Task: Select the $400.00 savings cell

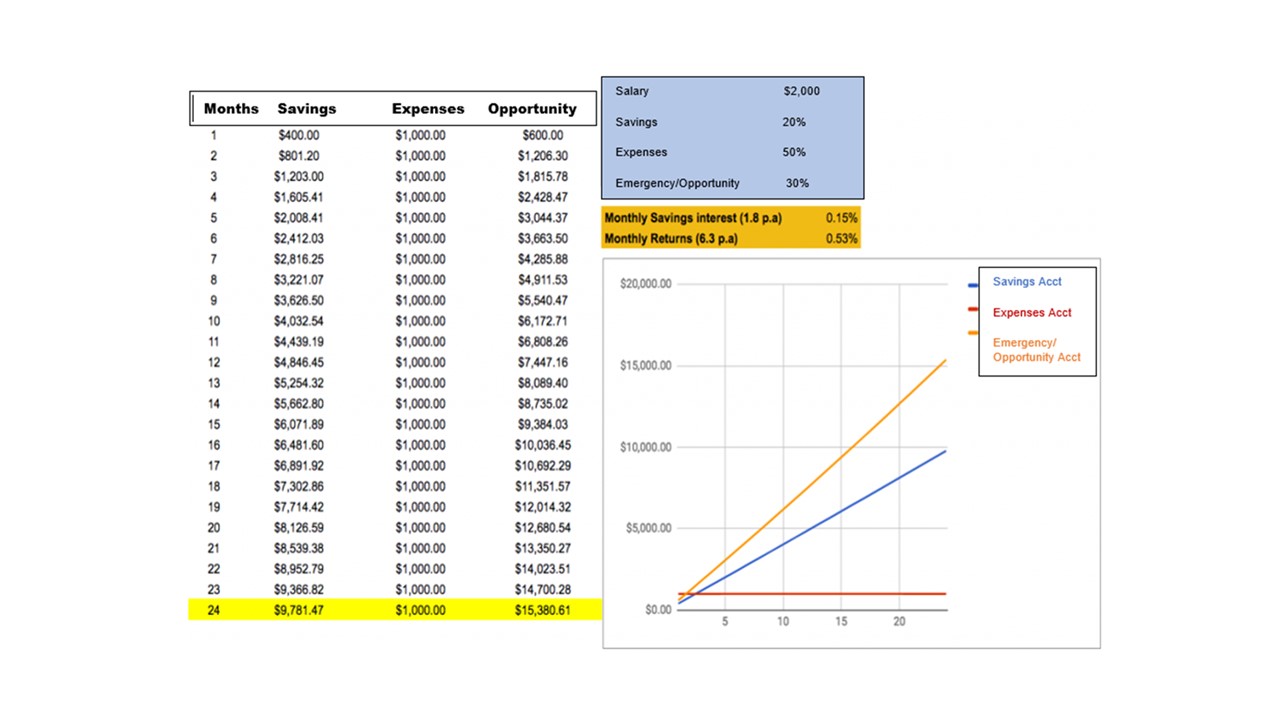Action: [299, 135]
